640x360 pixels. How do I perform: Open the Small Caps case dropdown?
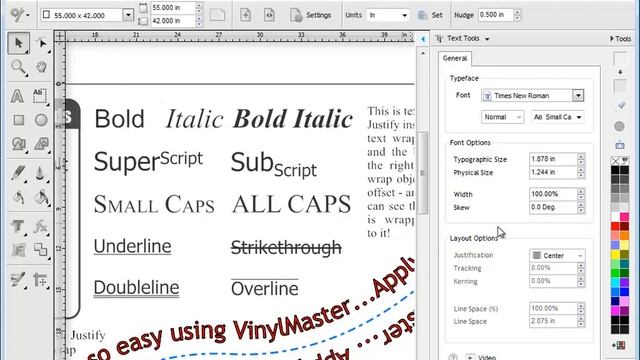click(558, 117)
